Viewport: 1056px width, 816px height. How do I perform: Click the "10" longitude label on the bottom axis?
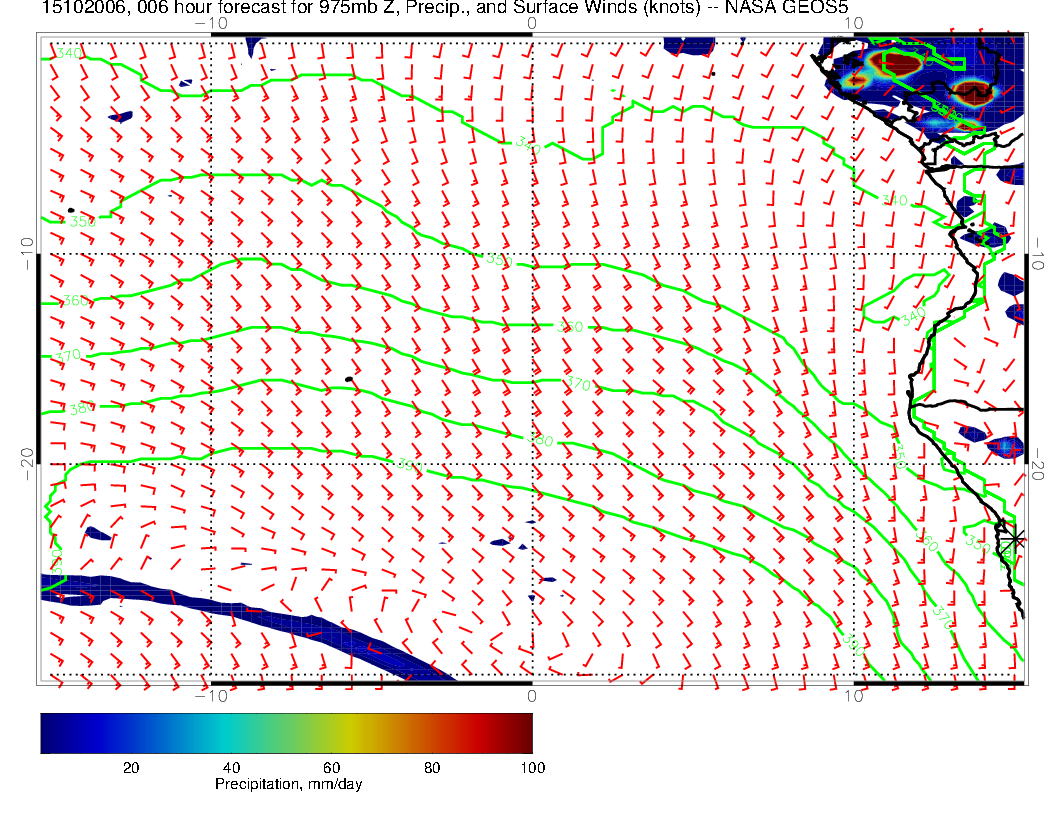pos(853,695)
